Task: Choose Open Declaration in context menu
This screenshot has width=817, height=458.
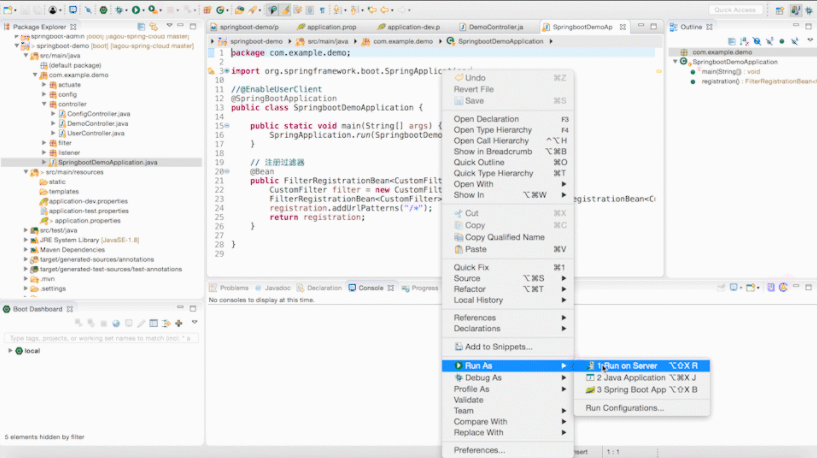Action: (x=507, y=119)
